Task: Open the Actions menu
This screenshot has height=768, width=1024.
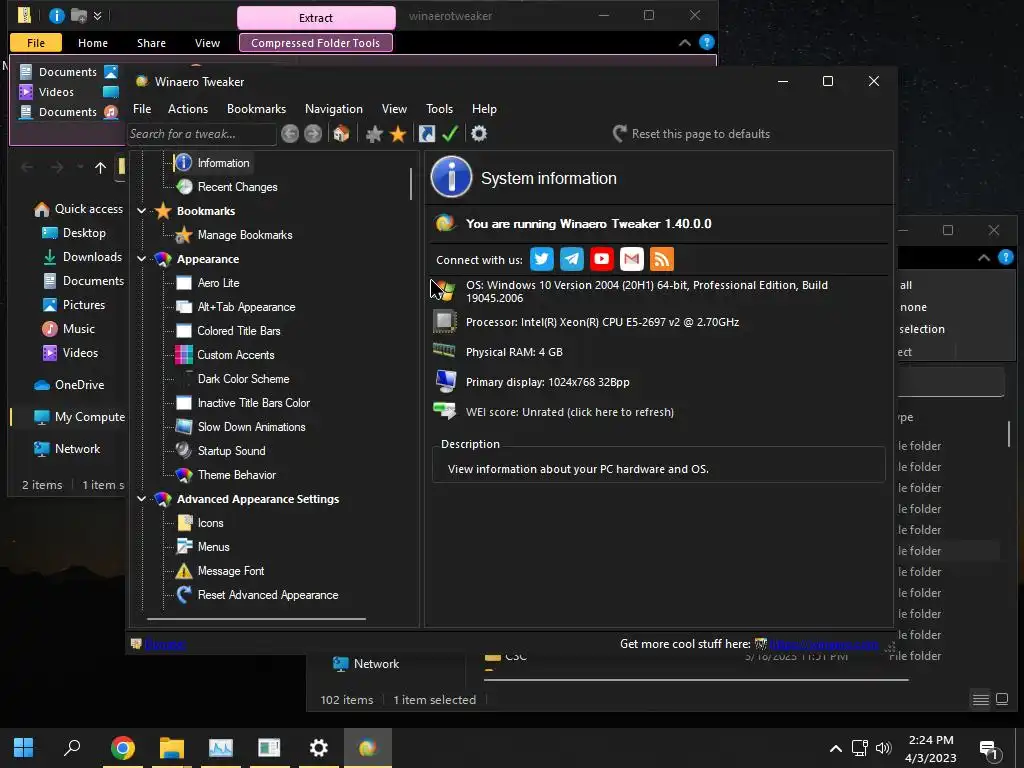Action: (x=187, y=109)
